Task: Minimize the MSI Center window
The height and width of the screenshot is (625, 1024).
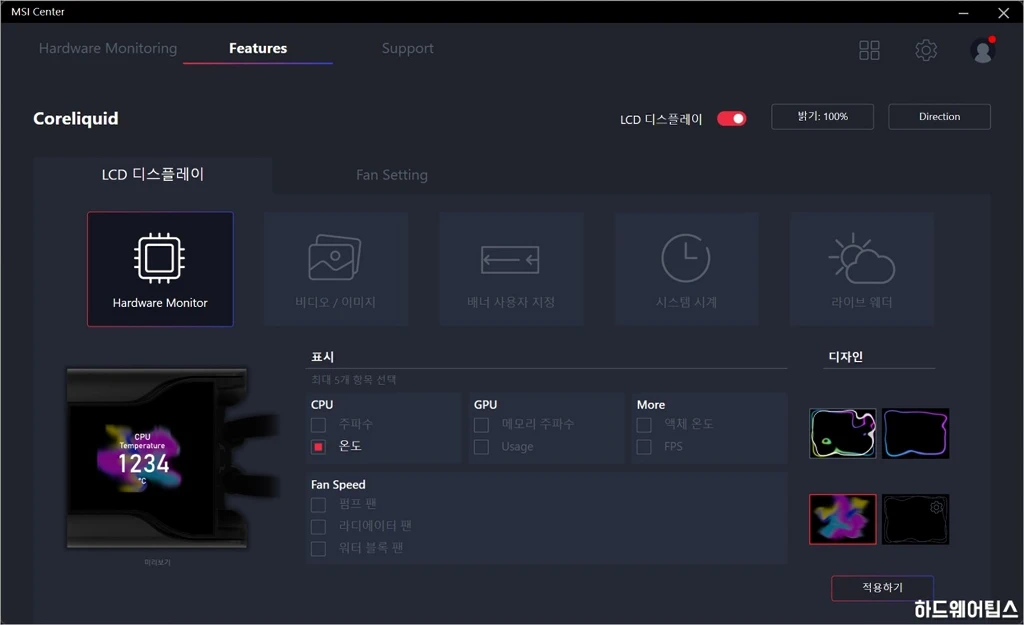Action: [963, 12]
